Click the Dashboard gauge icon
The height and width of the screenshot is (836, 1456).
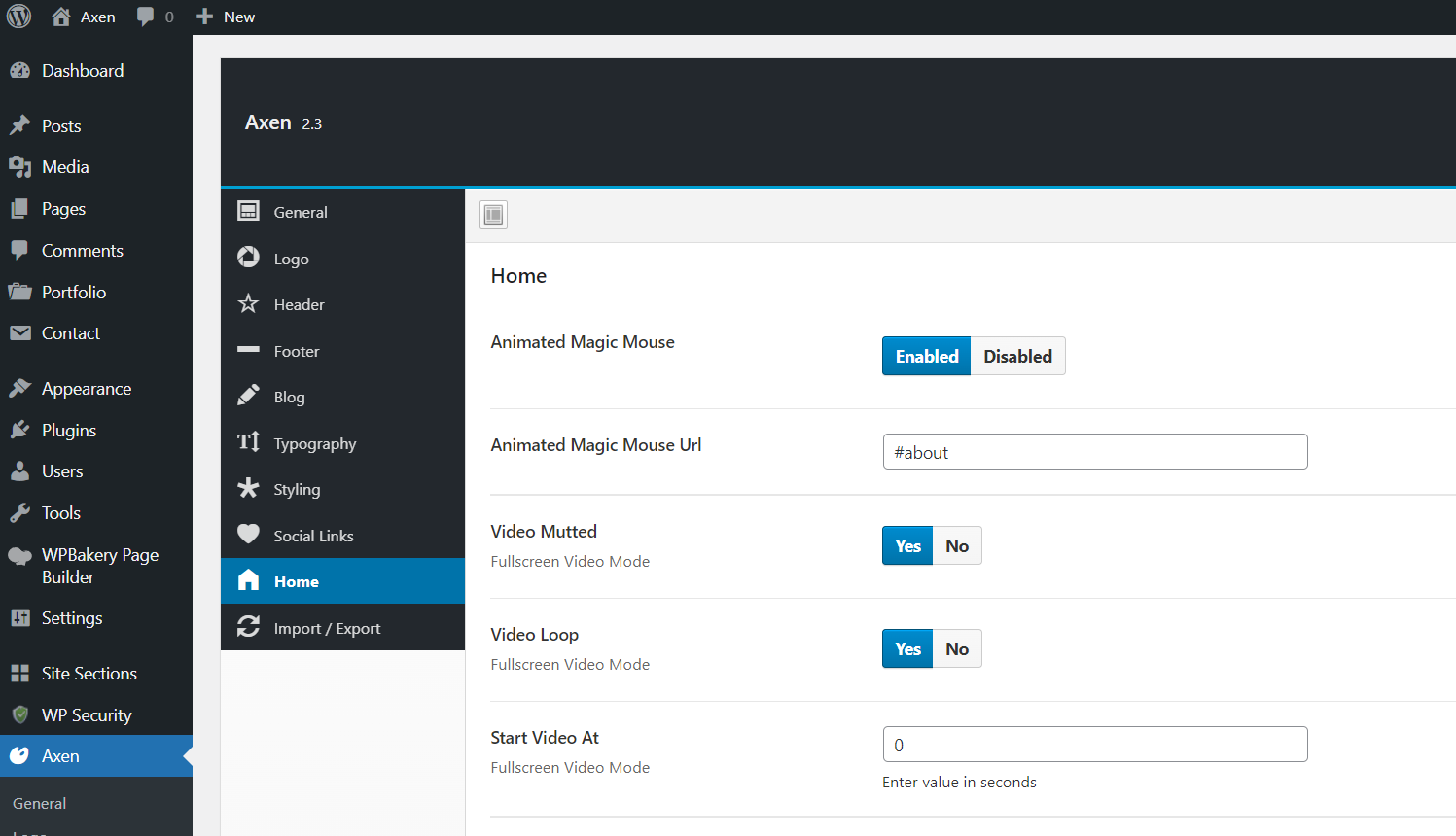point(19,70)
